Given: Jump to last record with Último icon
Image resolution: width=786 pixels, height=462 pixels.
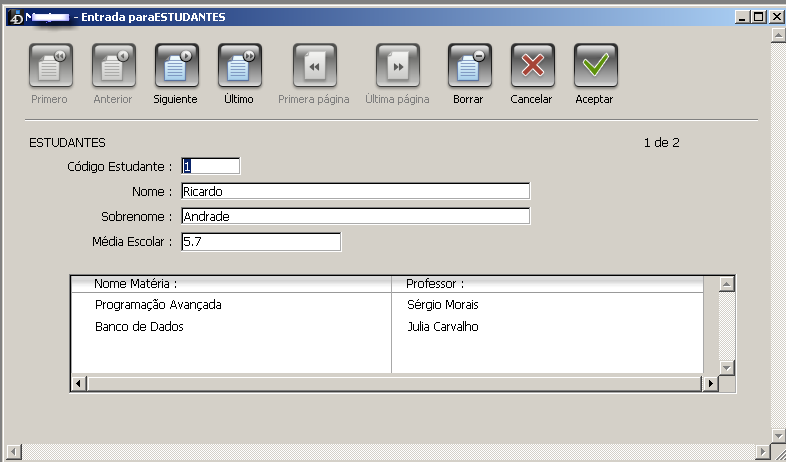Looking at the screenshot, I should click(239, 67).
